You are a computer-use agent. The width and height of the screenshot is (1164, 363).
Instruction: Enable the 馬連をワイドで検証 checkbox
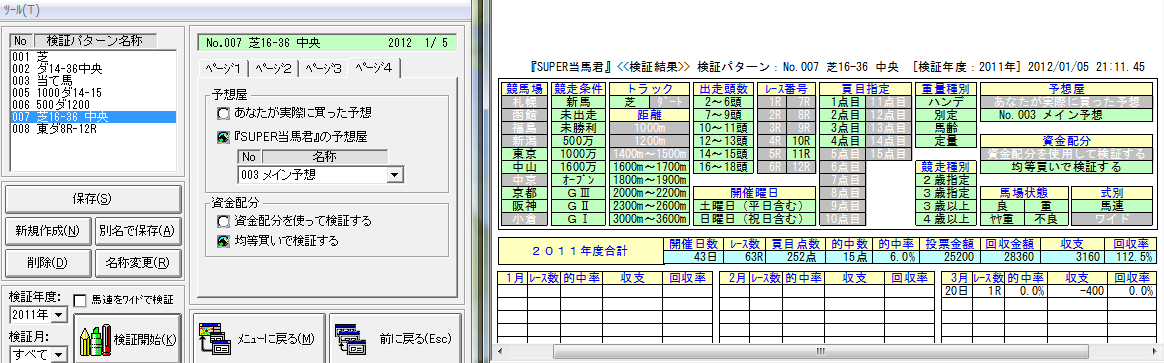(124, 300)
